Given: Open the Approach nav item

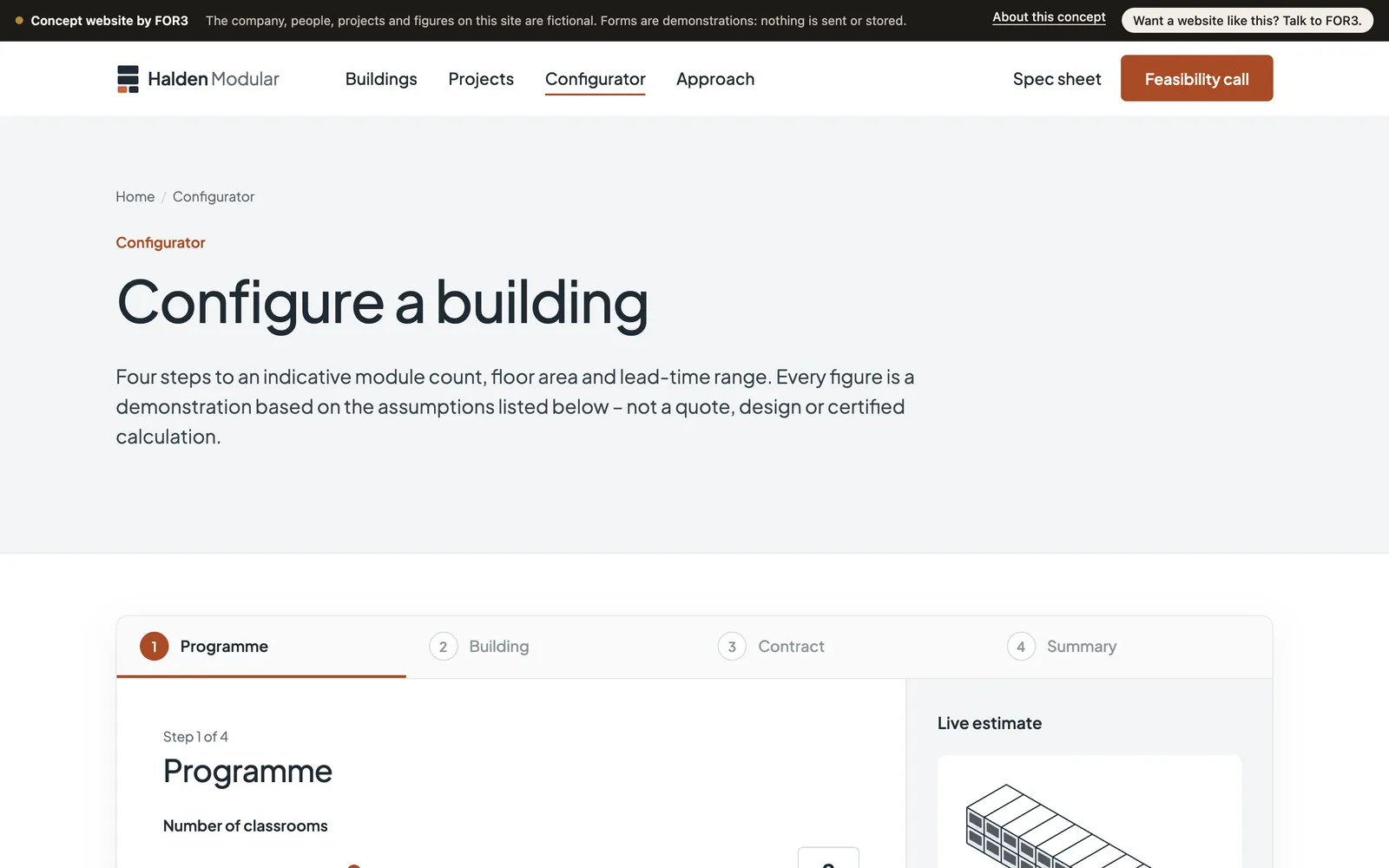Looking at the screenshot, I should click(715, 79).
